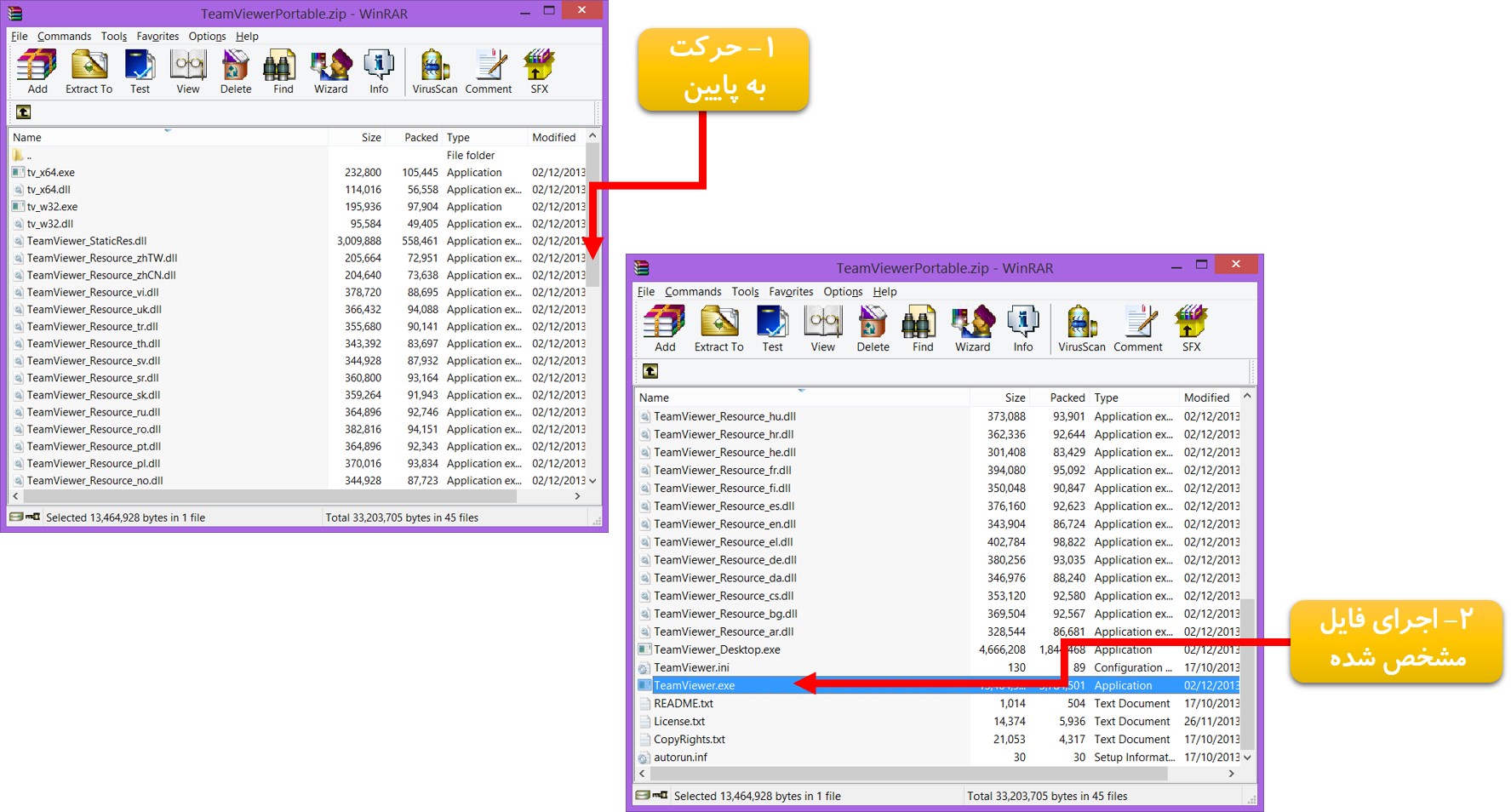Click scroll down arrow in left window
The height and width of the screenshot is (812, 1511).
point(592,481)
